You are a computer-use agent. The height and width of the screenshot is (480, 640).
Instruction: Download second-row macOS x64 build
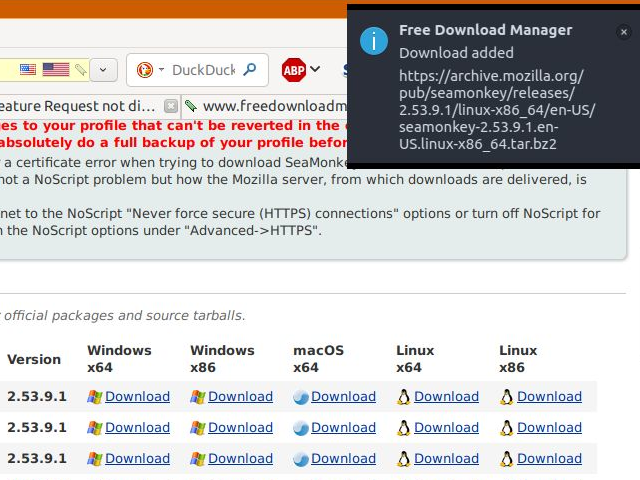(343, 427)
